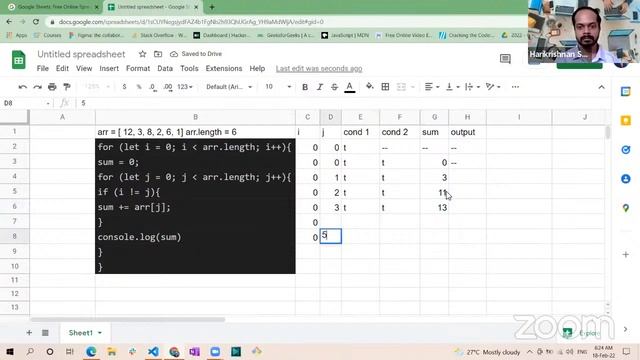This screenshot has height=360, width=640.
Task: Open the Maps side panel icon
Action: pos(625,208)
